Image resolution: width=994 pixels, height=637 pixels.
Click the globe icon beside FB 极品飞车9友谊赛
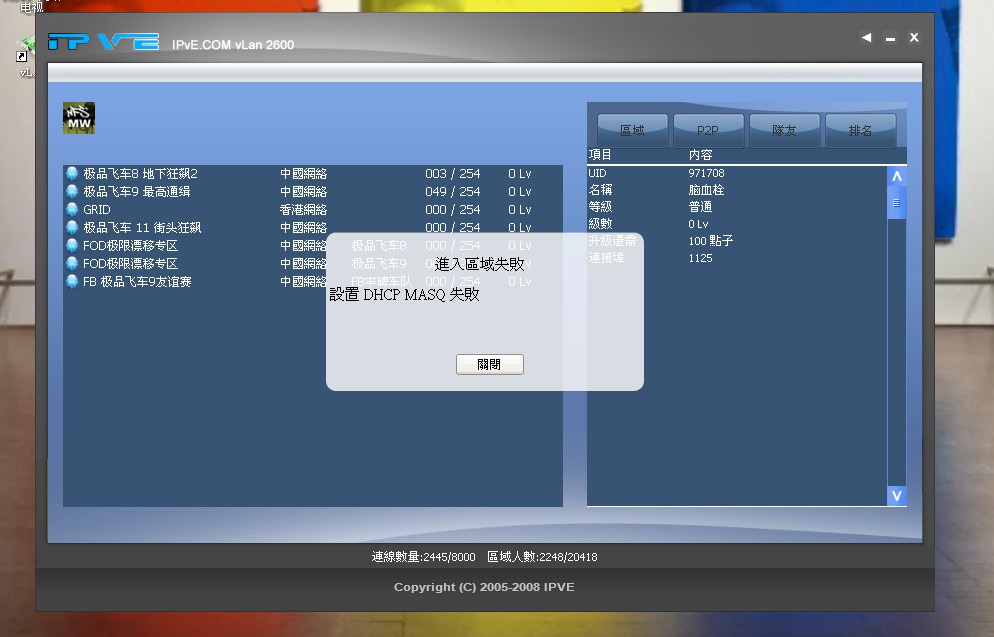click(x=72, y=281)
